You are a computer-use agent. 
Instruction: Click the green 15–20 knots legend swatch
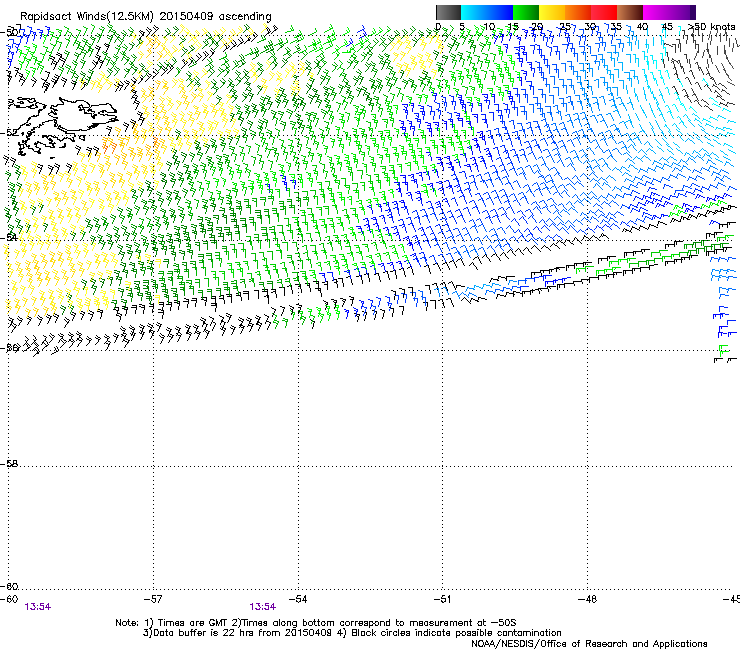[x=526, y=12]
